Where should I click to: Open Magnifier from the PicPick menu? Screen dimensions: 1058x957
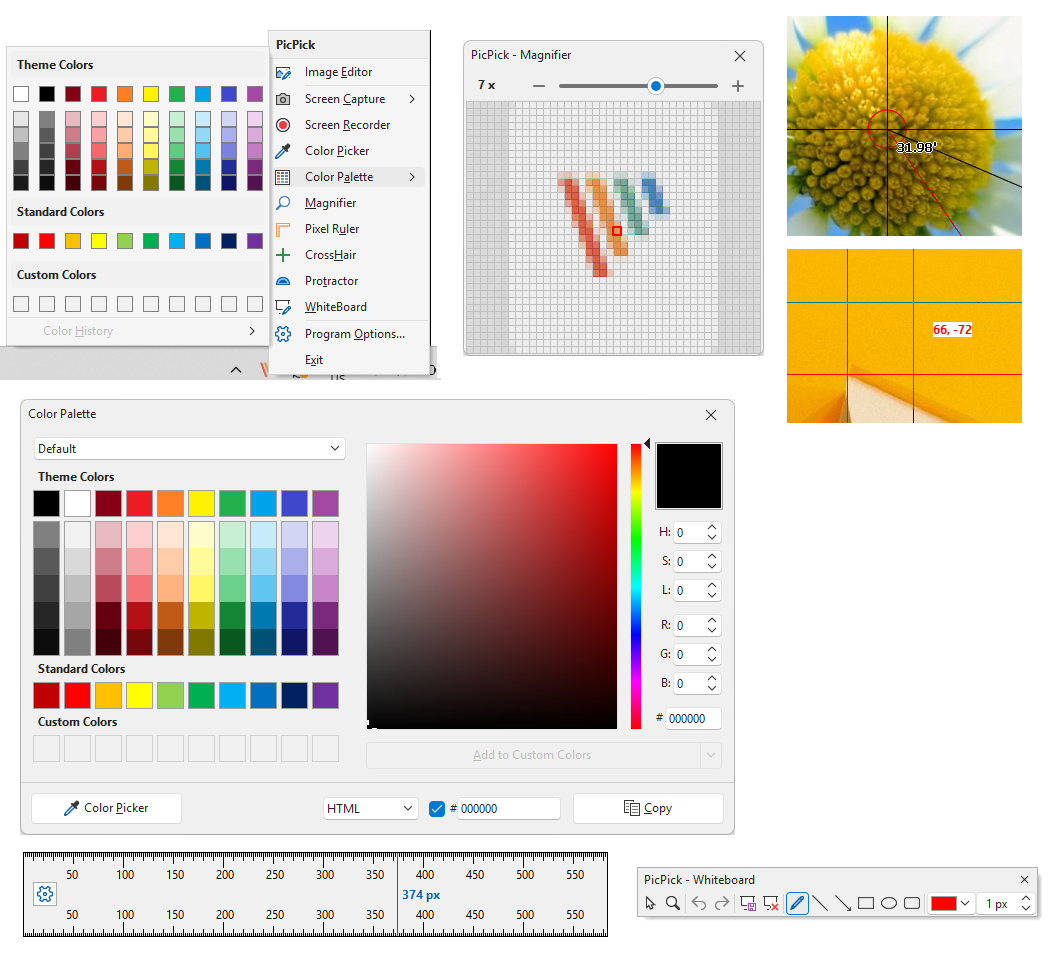coord(331,203)
